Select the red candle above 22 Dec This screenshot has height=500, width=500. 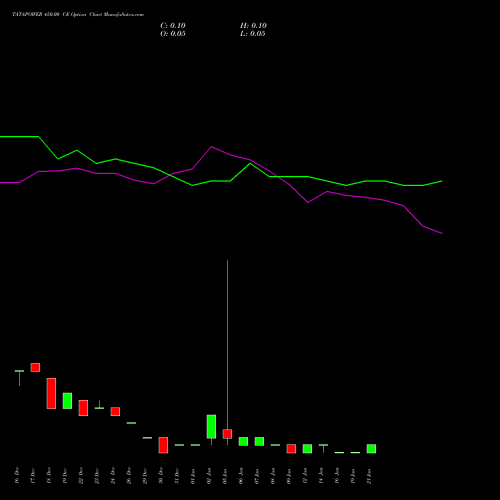click(83, 408)
